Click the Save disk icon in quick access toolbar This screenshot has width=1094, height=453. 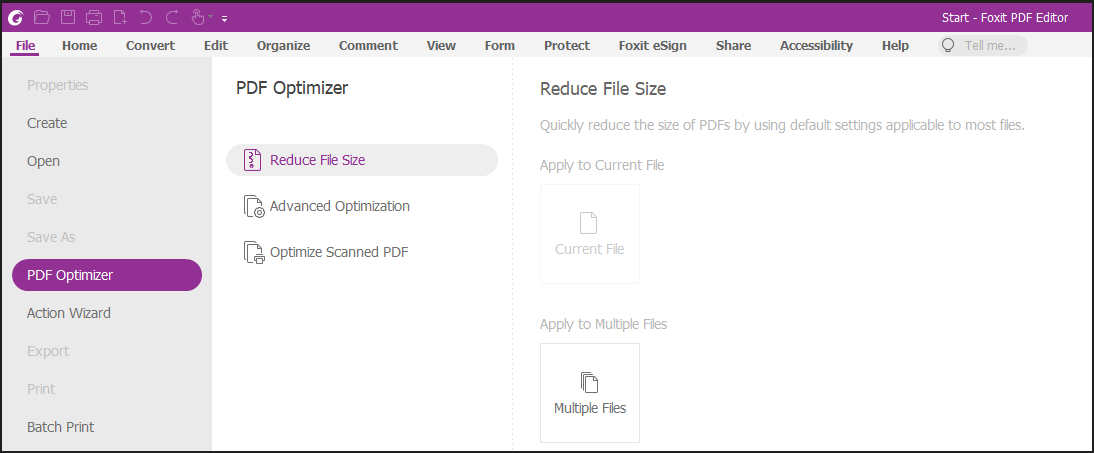click(x=68, y=17)
